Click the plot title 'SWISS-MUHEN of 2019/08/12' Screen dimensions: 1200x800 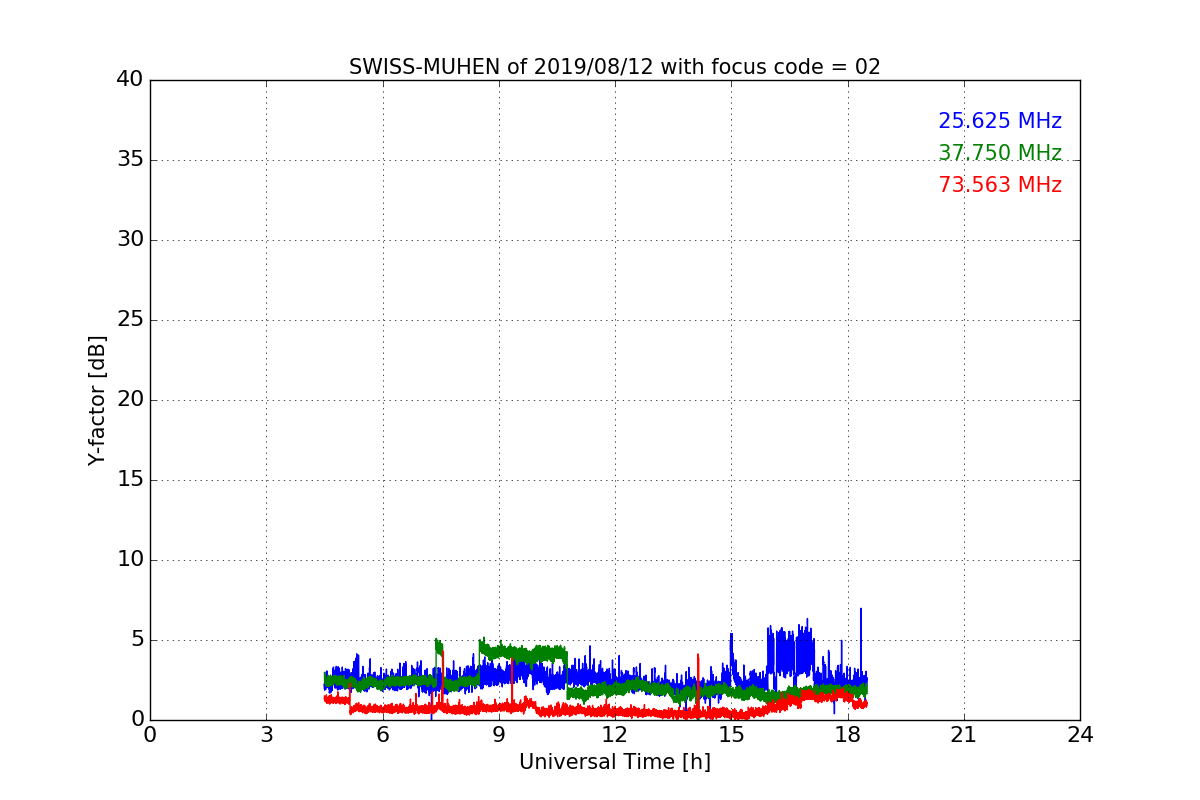[499, 67]
